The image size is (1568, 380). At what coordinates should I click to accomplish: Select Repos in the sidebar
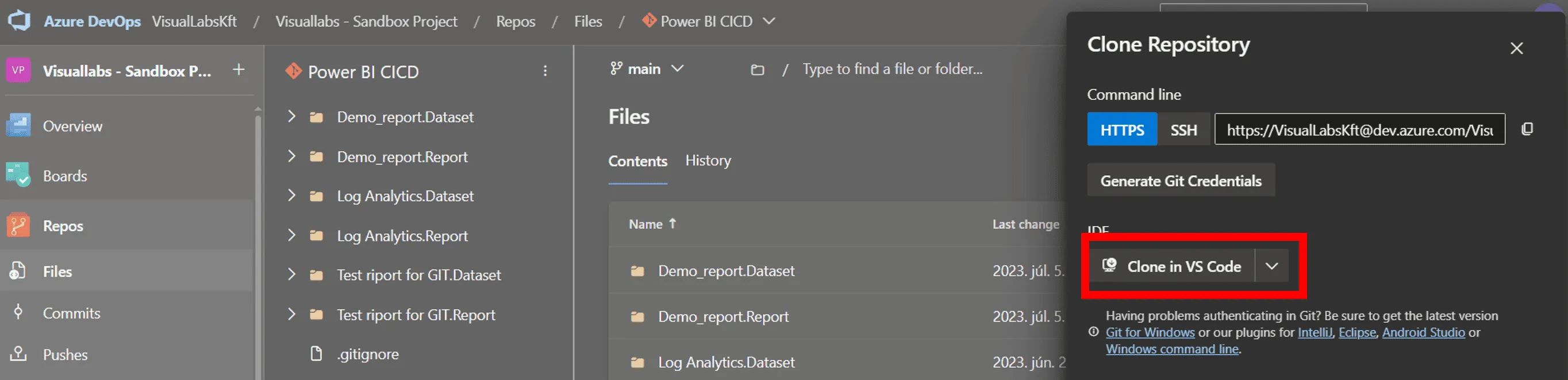point(63,226)
